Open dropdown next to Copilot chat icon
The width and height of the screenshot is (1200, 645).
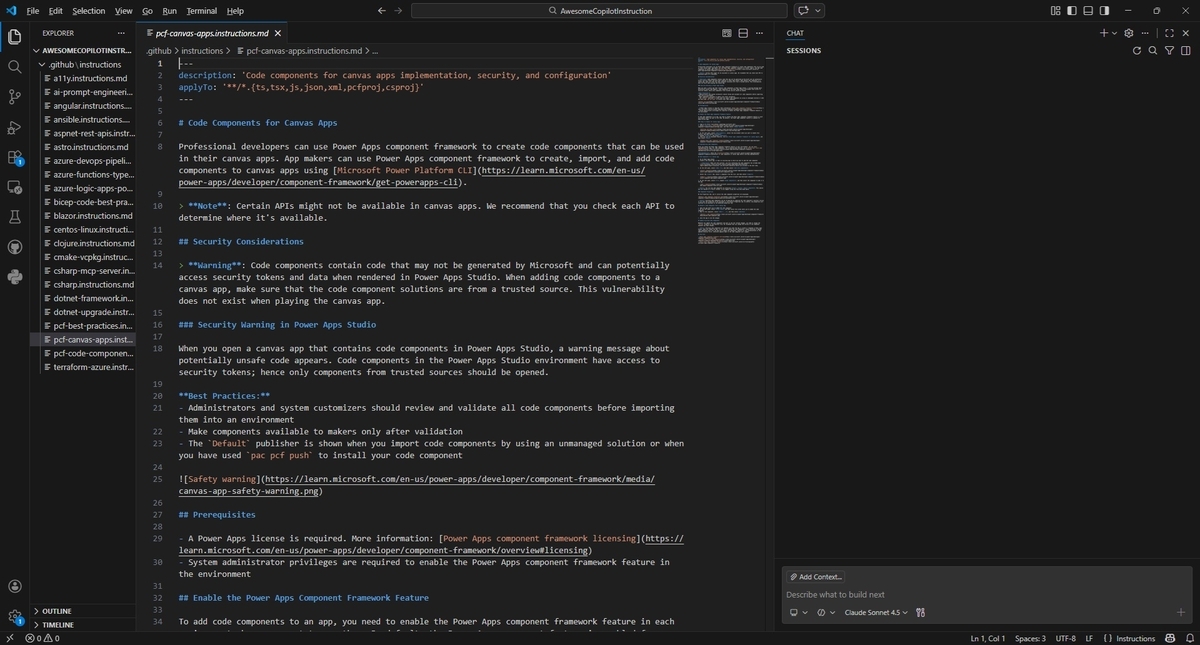tap(818, 11)
